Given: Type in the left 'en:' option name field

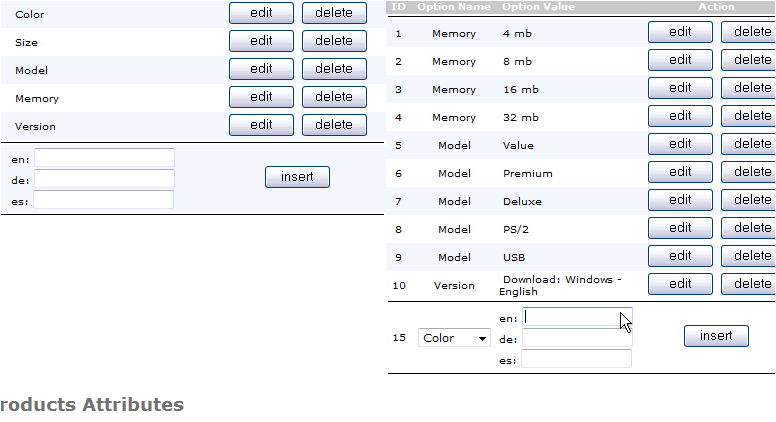Looking at the screenshot, I should [x=104, y=158].
